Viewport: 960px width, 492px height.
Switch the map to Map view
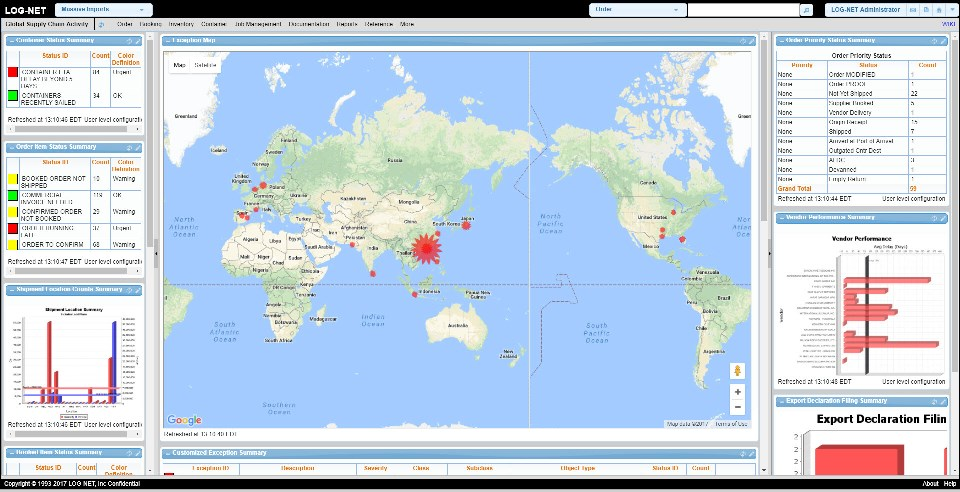point(179,65)
